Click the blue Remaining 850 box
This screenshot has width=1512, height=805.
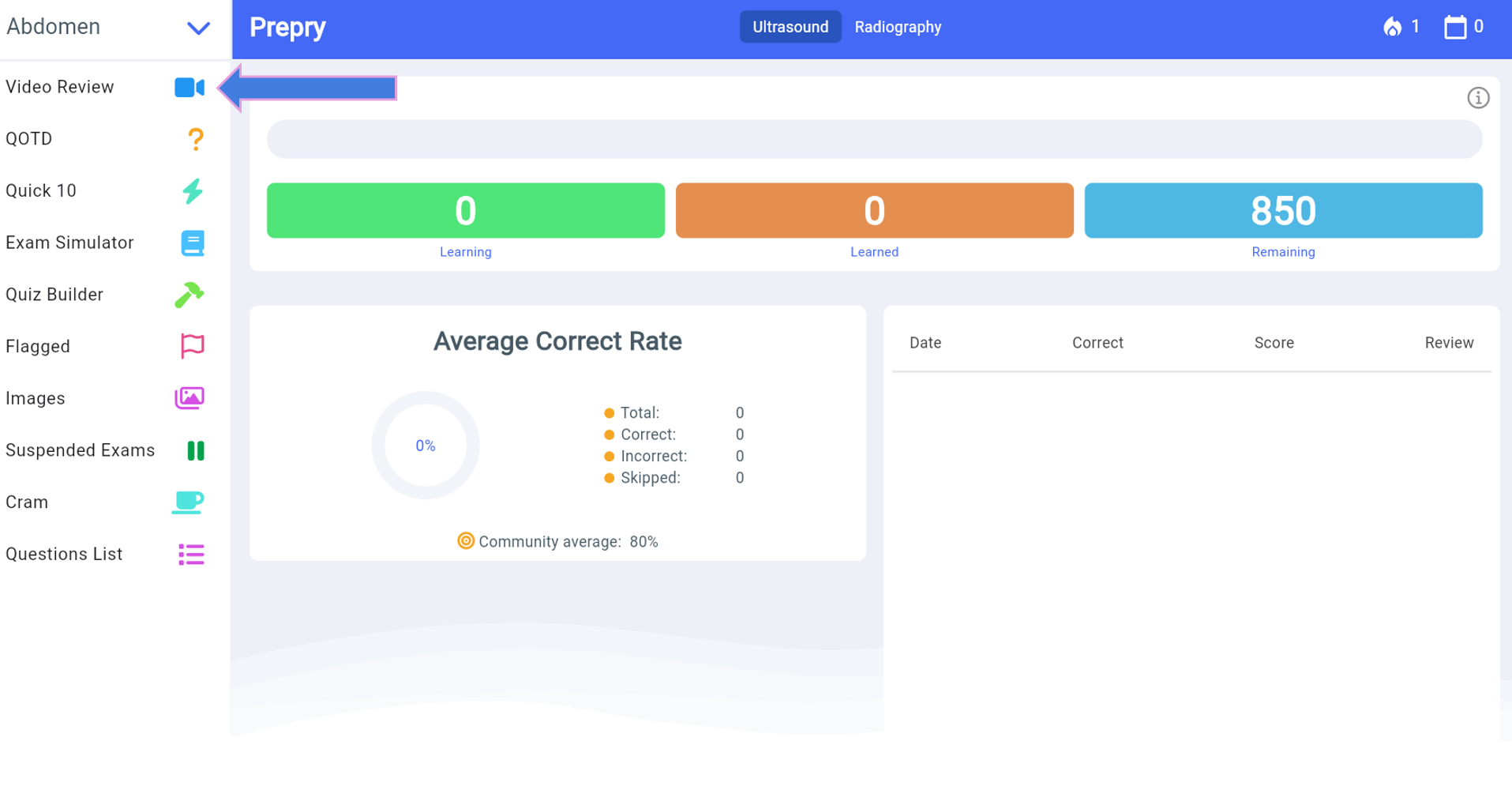point(1283,210)
